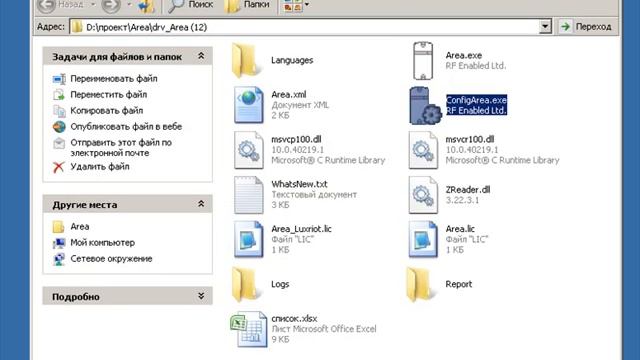Go forward with the Forward arrow button
The width and height of the screenshot is (640, 360).
point(110,5)
